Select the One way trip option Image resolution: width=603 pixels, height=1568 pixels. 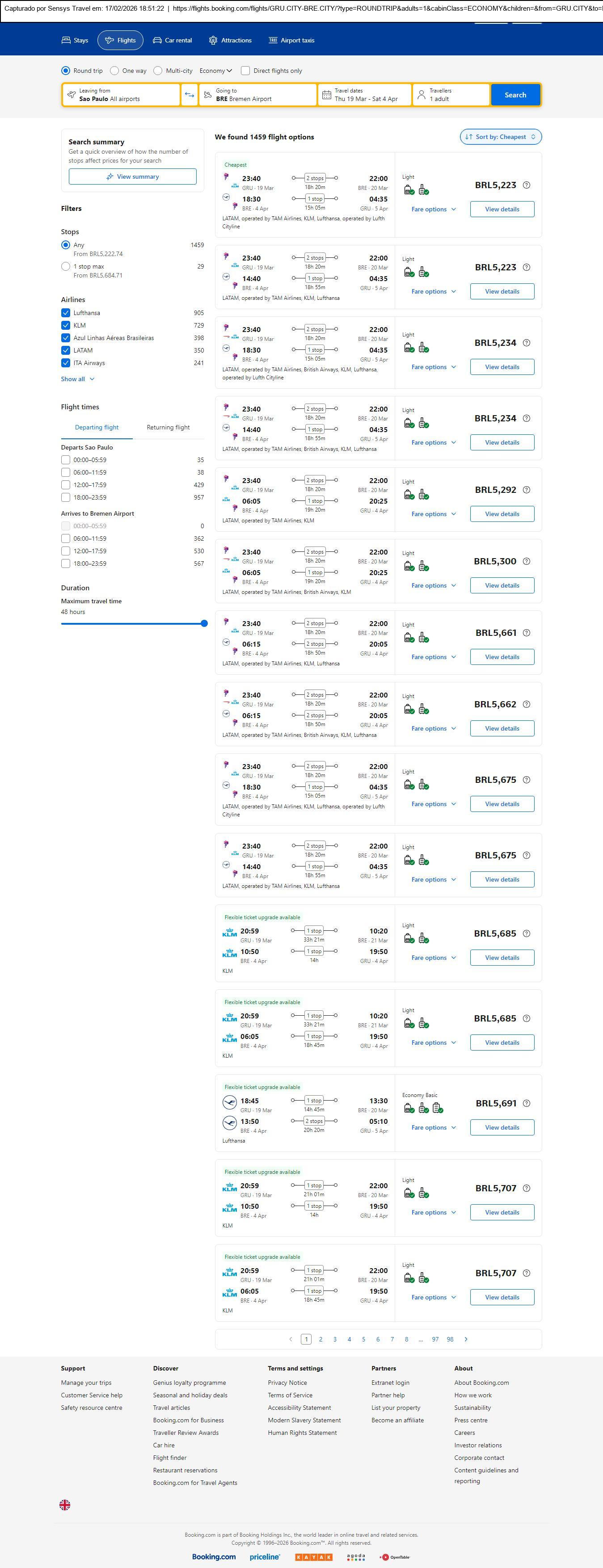pos(114,71)
